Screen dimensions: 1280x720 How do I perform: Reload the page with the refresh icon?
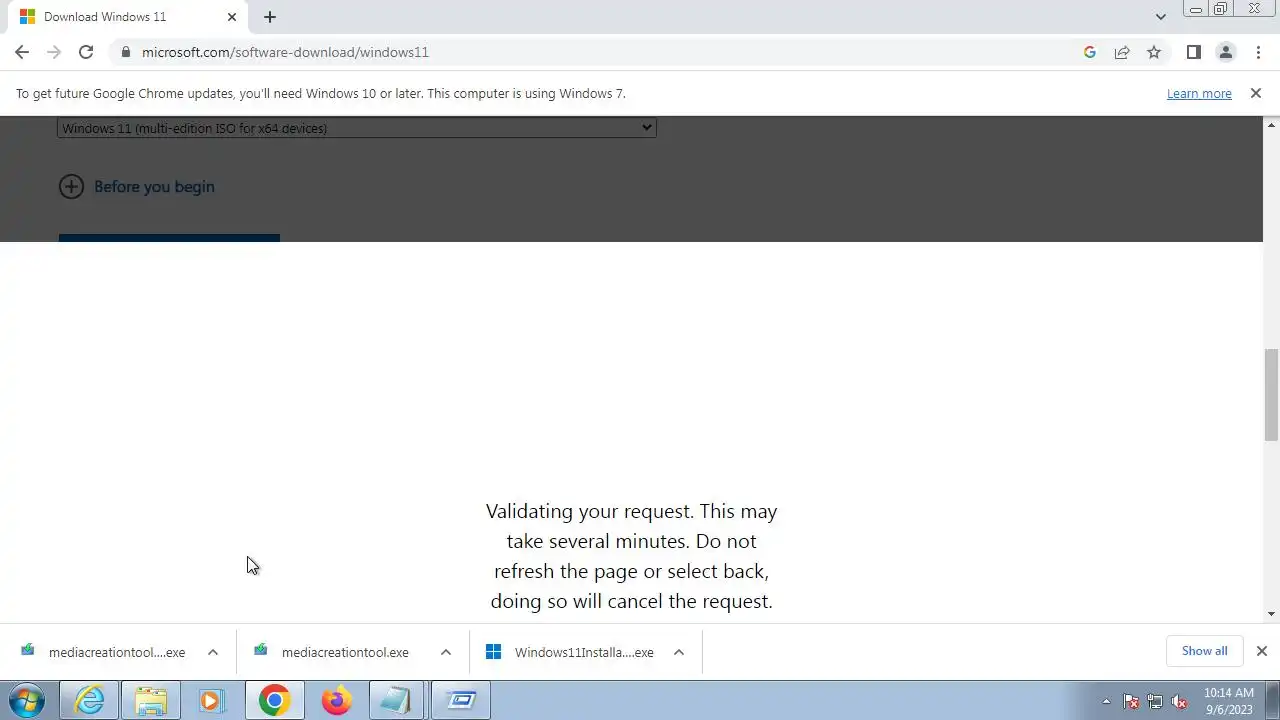[x=86, y=52]
